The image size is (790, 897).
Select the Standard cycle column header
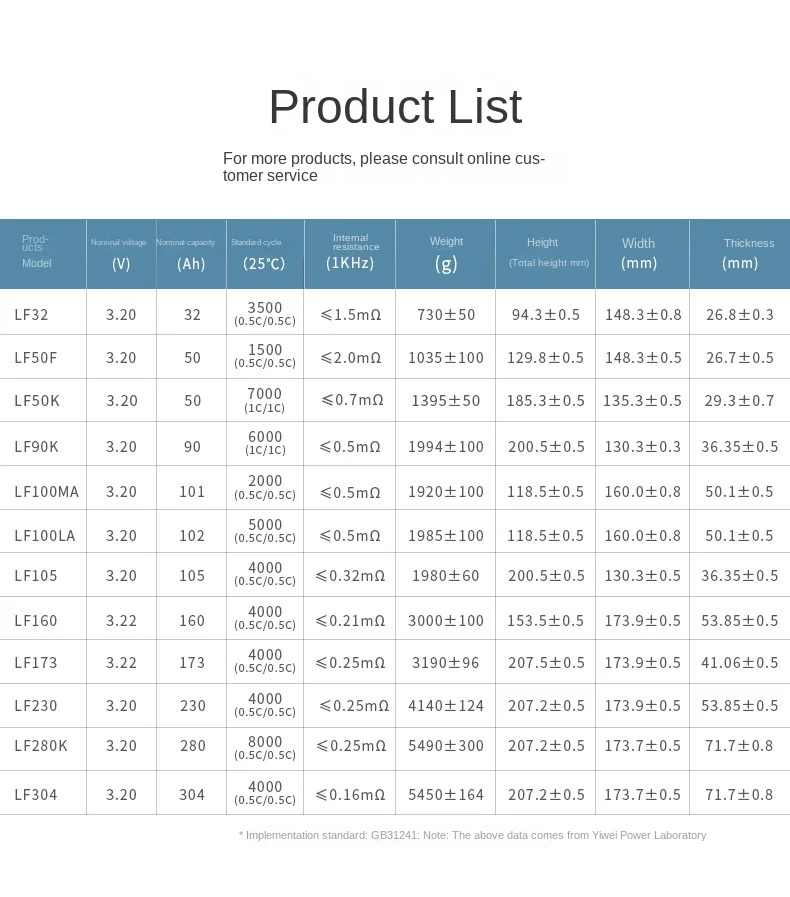[x=263, y=254]
